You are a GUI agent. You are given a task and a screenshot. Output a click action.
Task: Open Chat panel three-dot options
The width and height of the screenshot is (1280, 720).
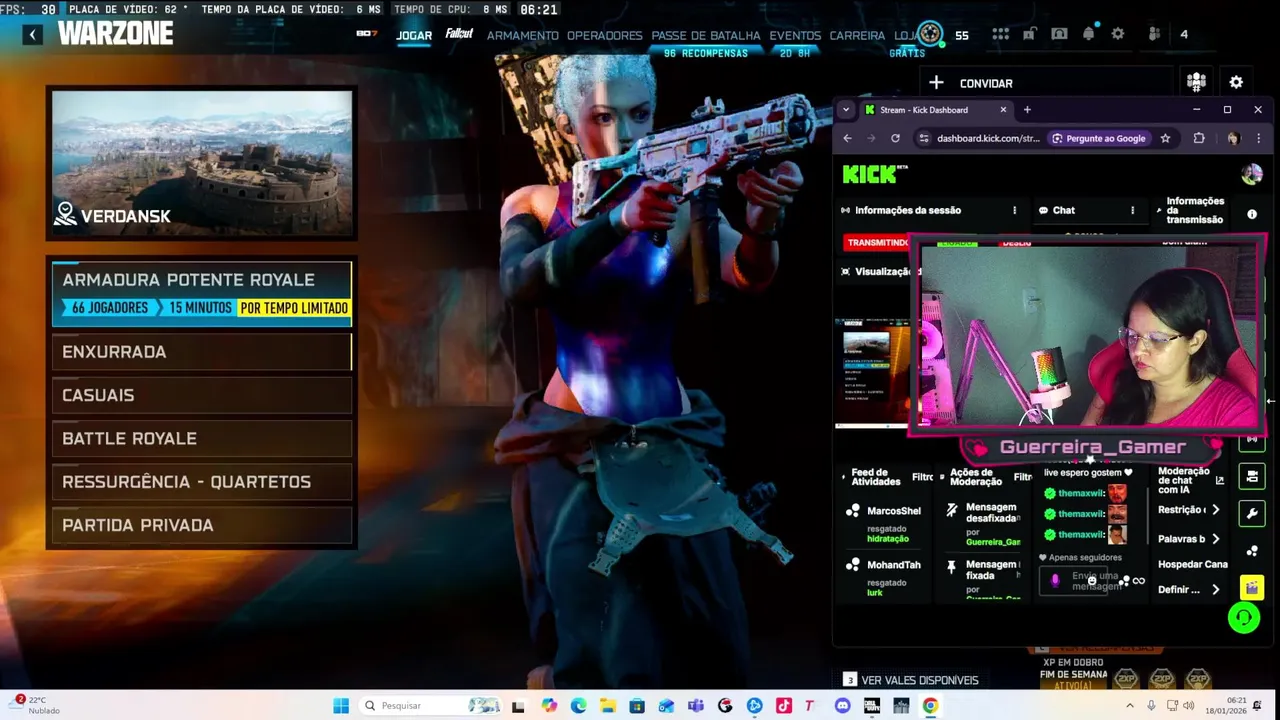(1132, 210)
